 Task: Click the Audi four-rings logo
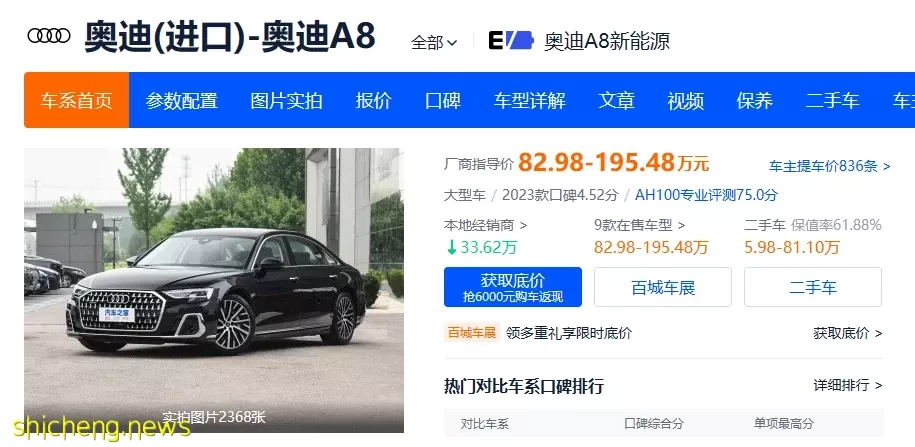(49, 36)
